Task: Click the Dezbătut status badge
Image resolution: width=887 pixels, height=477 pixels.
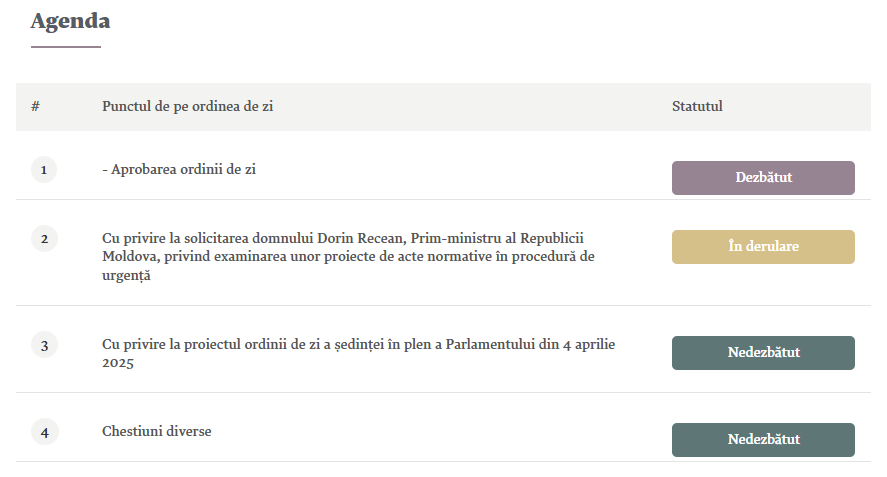Action: click(x=763, y=178)
